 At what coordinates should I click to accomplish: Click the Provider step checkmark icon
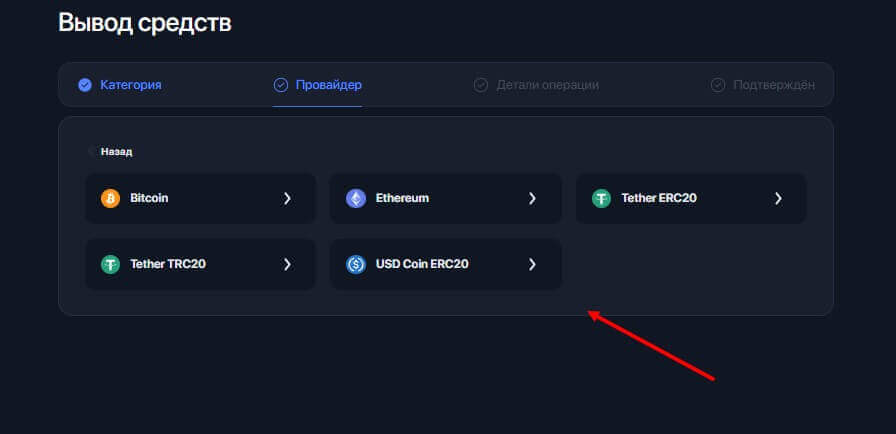(x=281, y=85)
